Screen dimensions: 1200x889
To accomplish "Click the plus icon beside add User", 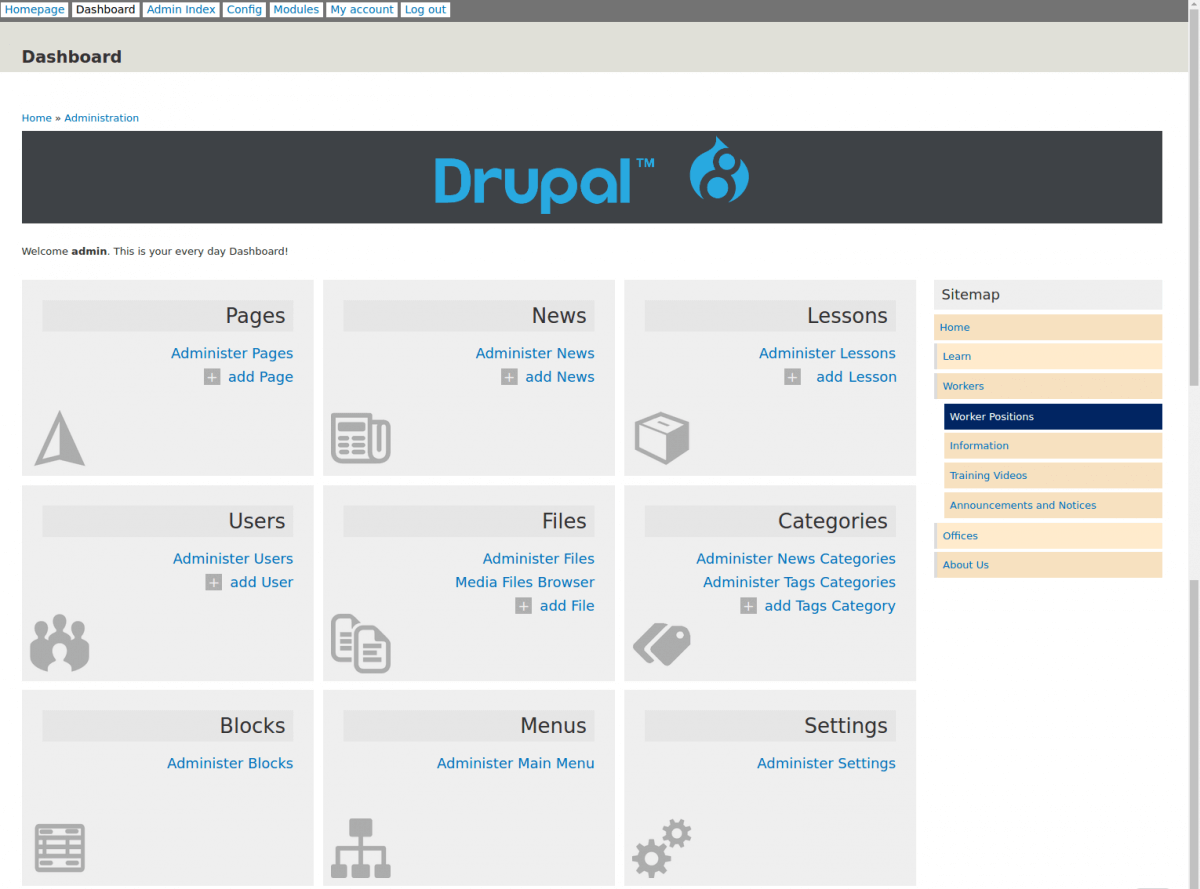I will coord(213,582).
